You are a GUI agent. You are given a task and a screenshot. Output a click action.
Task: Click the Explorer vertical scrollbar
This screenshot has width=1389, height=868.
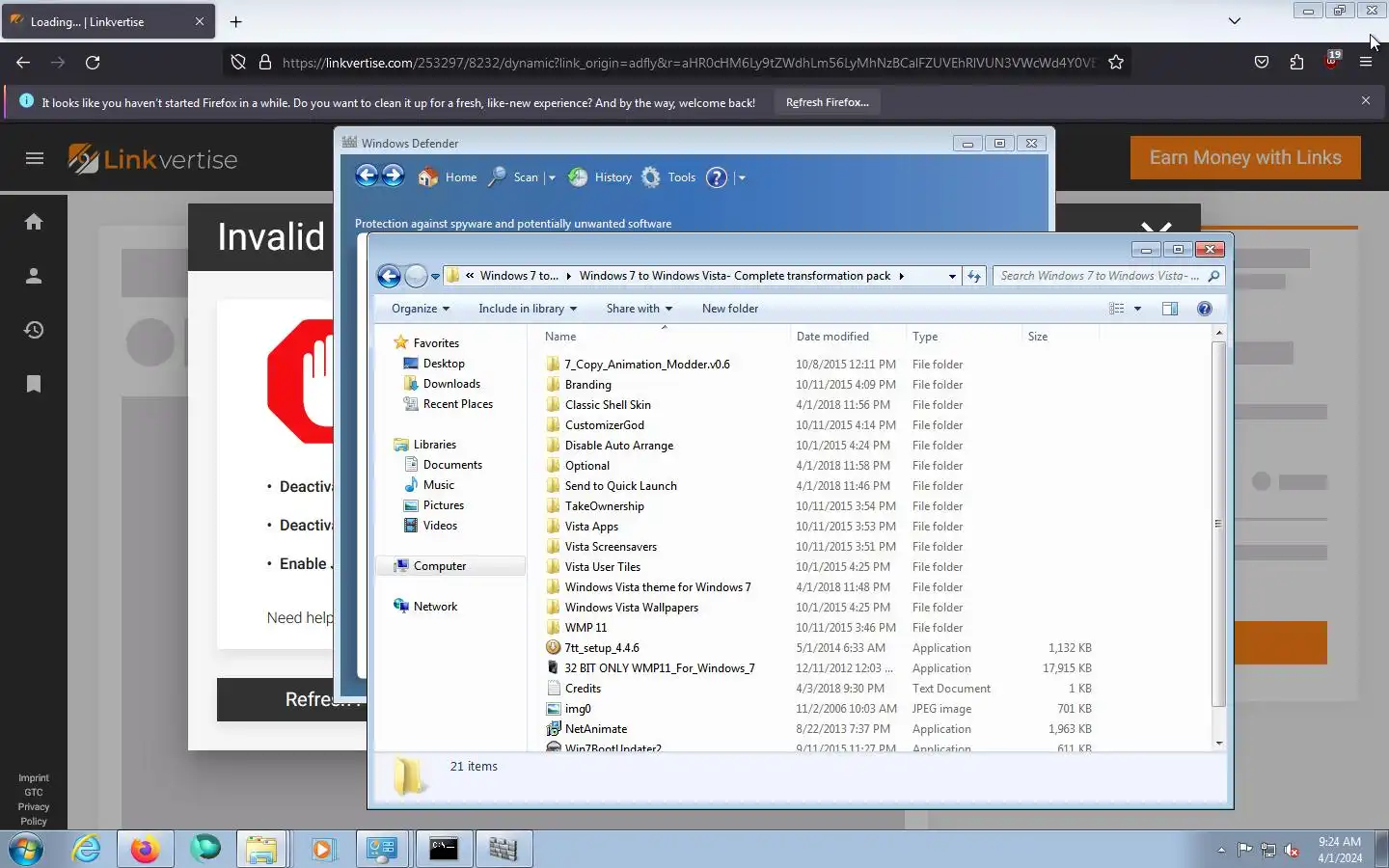[x=1218, y=524]
